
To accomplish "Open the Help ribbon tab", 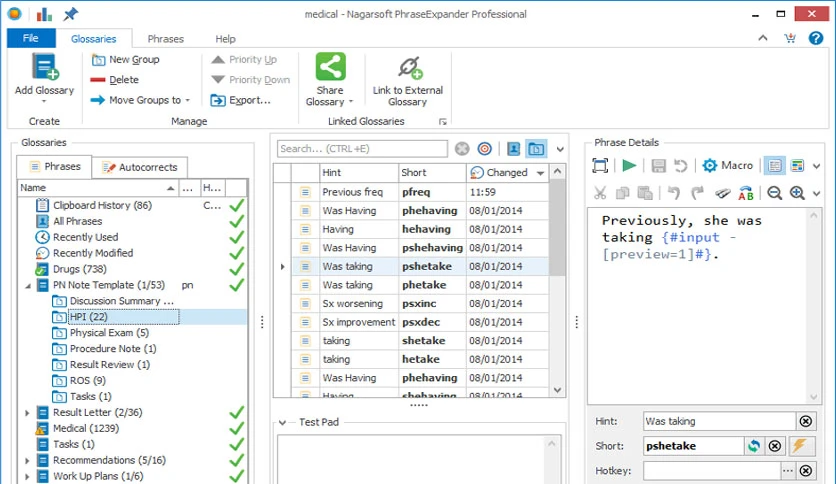I will [225, 39].
